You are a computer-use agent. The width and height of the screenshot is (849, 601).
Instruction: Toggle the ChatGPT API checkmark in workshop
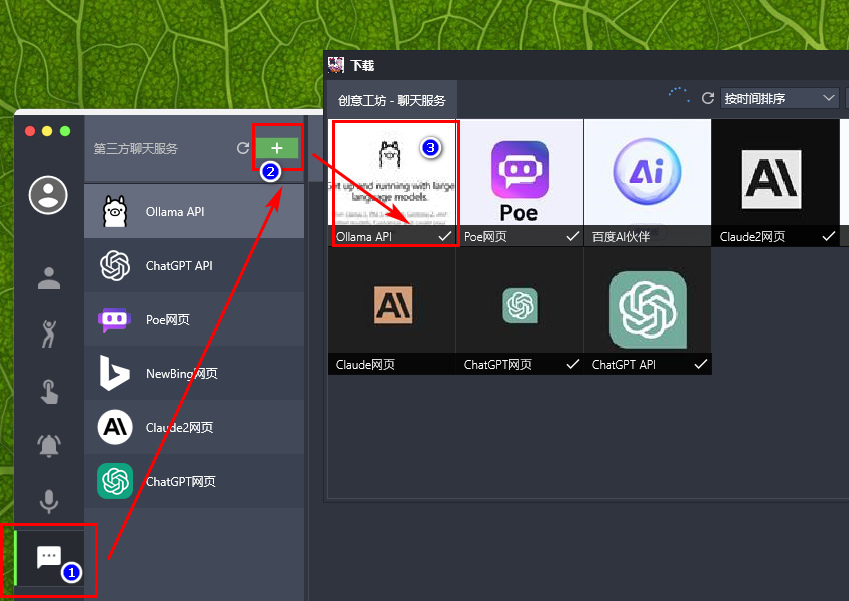click(701, 364)
